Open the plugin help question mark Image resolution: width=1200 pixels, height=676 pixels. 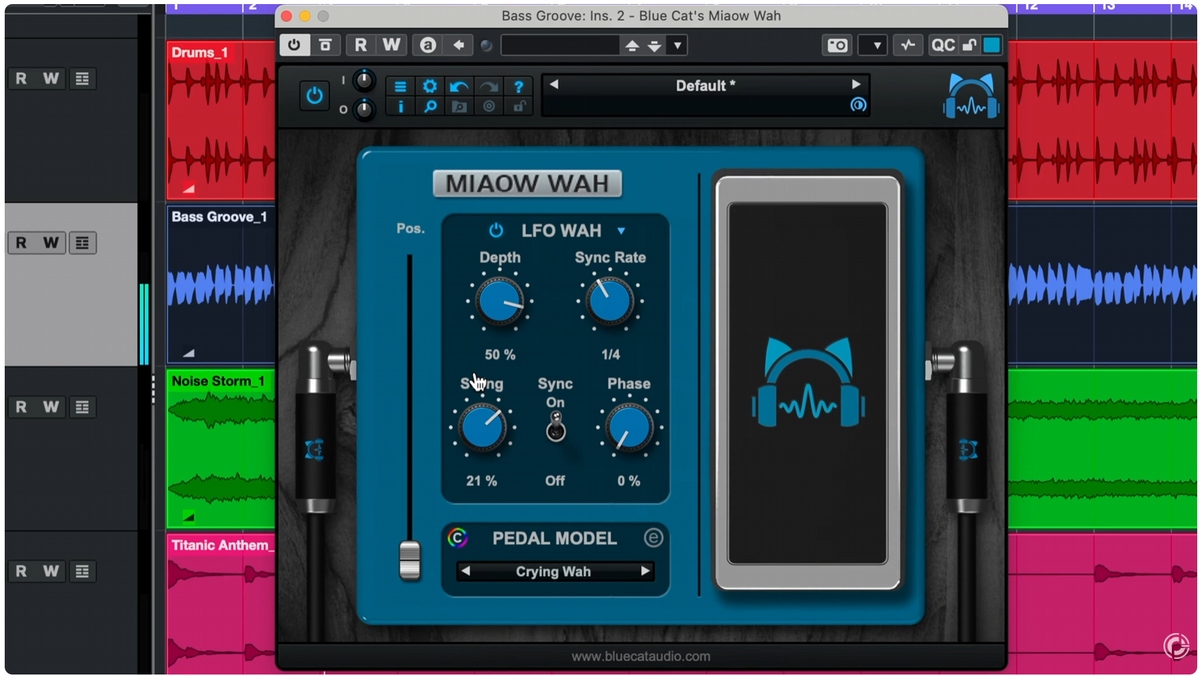pos(518,87)
